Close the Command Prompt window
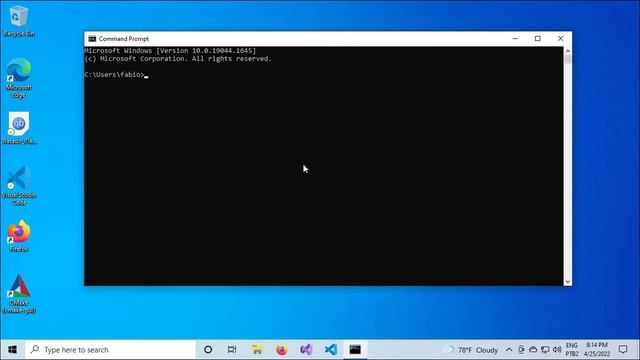The image size is (640, 360). coord(560,39)
